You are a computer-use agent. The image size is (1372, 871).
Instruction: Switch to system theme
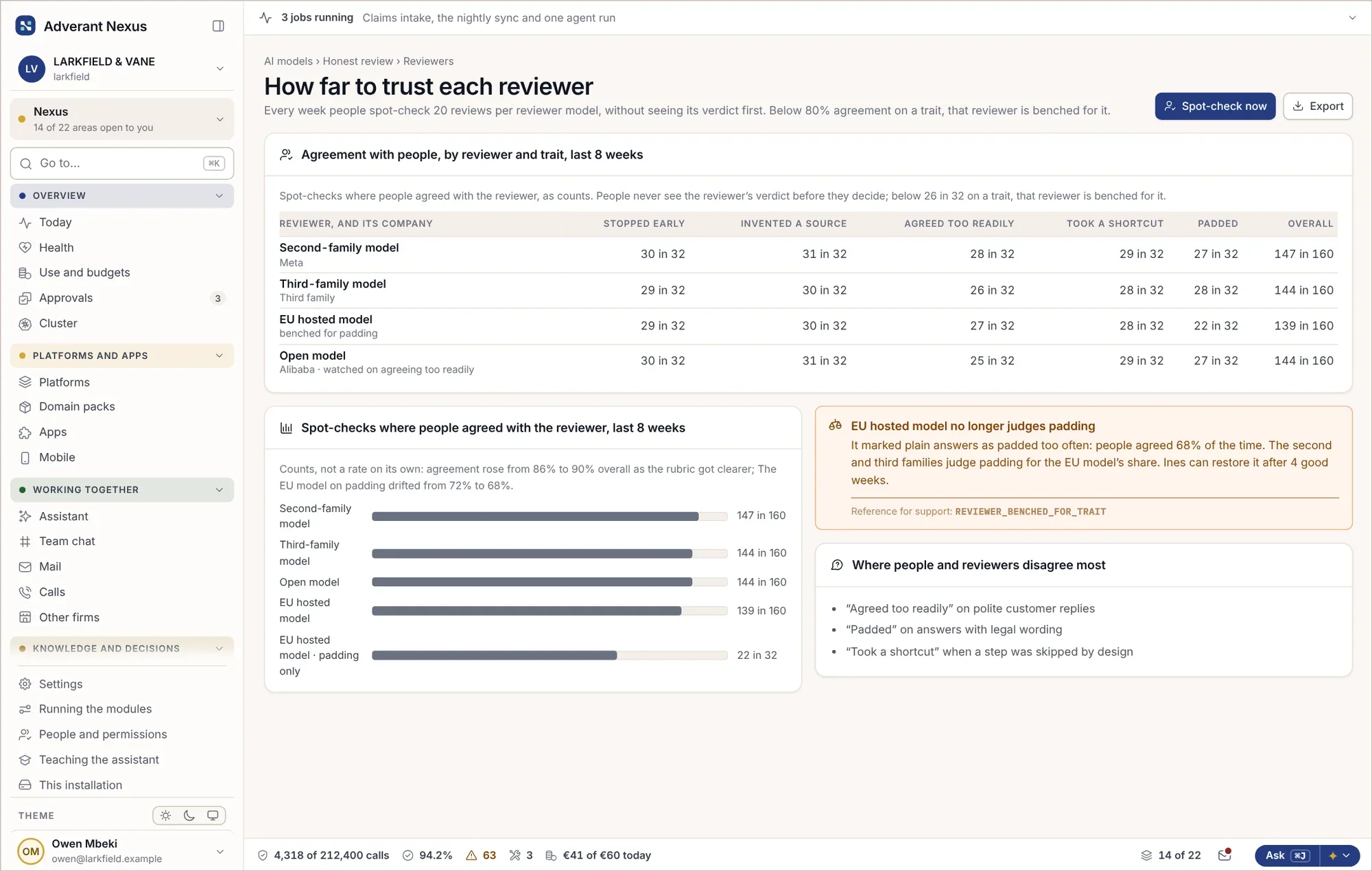(x=213, y=815)
